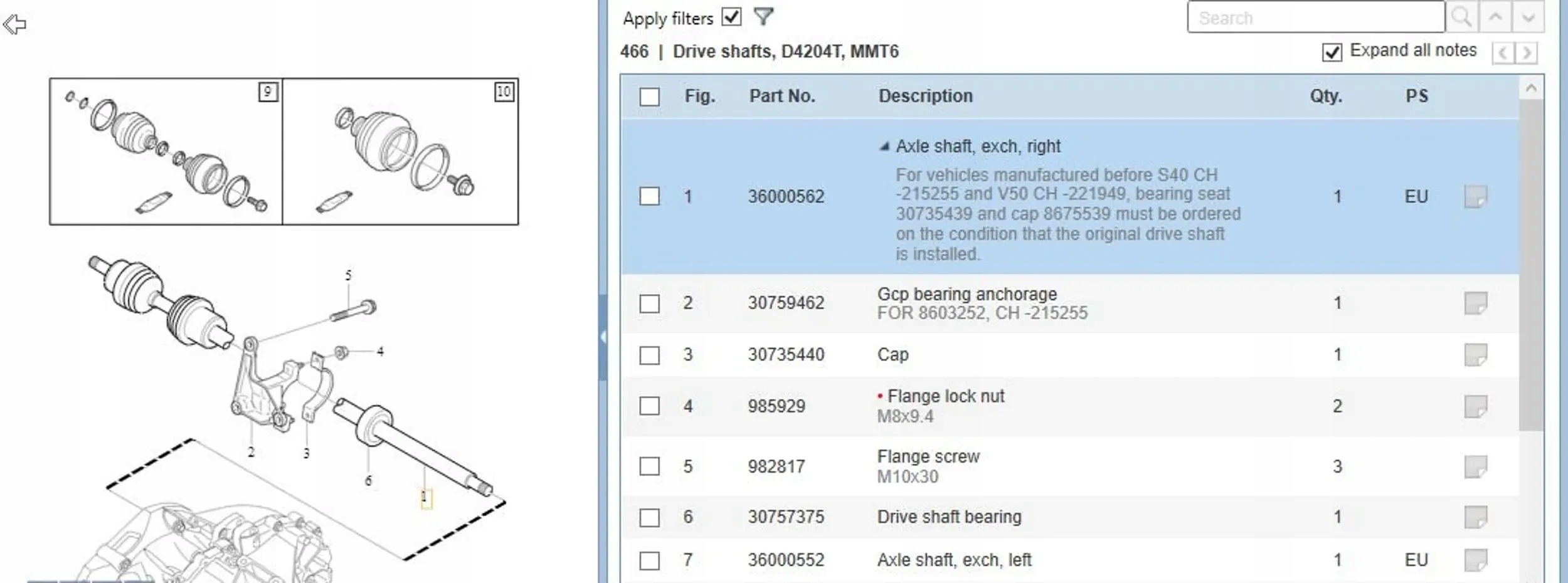Click the section title Drive shafts, D4204T, MMT6
The image size is (1568, 583).
click(786, 51)
